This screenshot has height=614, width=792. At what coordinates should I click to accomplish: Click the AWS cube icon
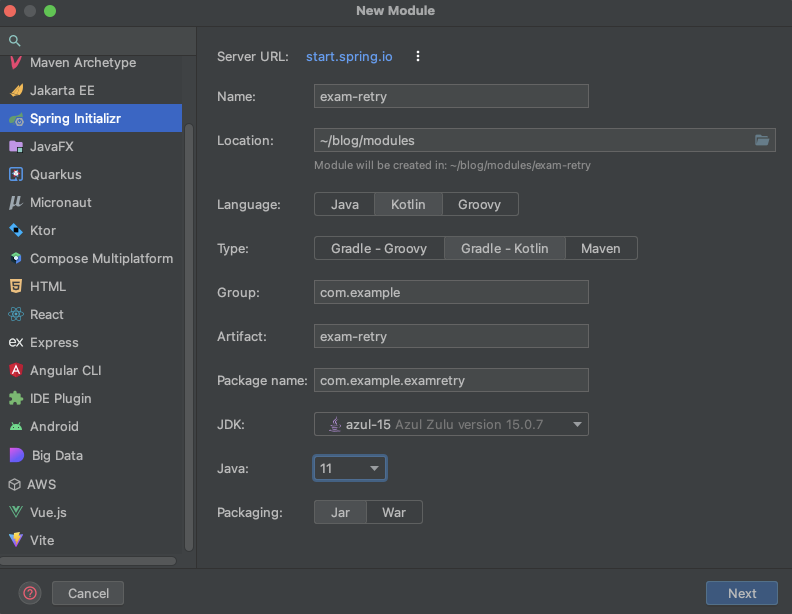[x=15, y=485]
